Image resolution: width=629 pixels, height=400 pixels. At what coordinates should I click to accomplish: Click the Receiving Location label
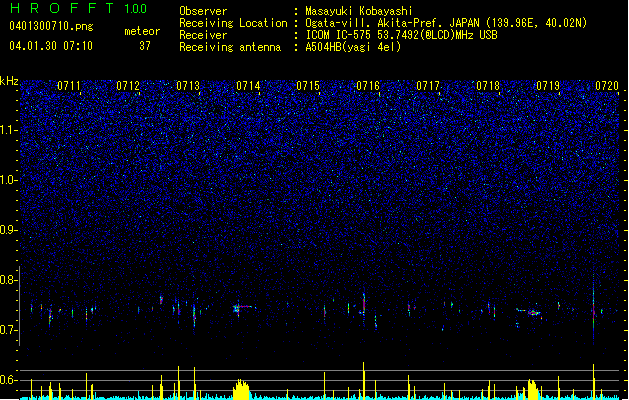click(x=233, y=23)
